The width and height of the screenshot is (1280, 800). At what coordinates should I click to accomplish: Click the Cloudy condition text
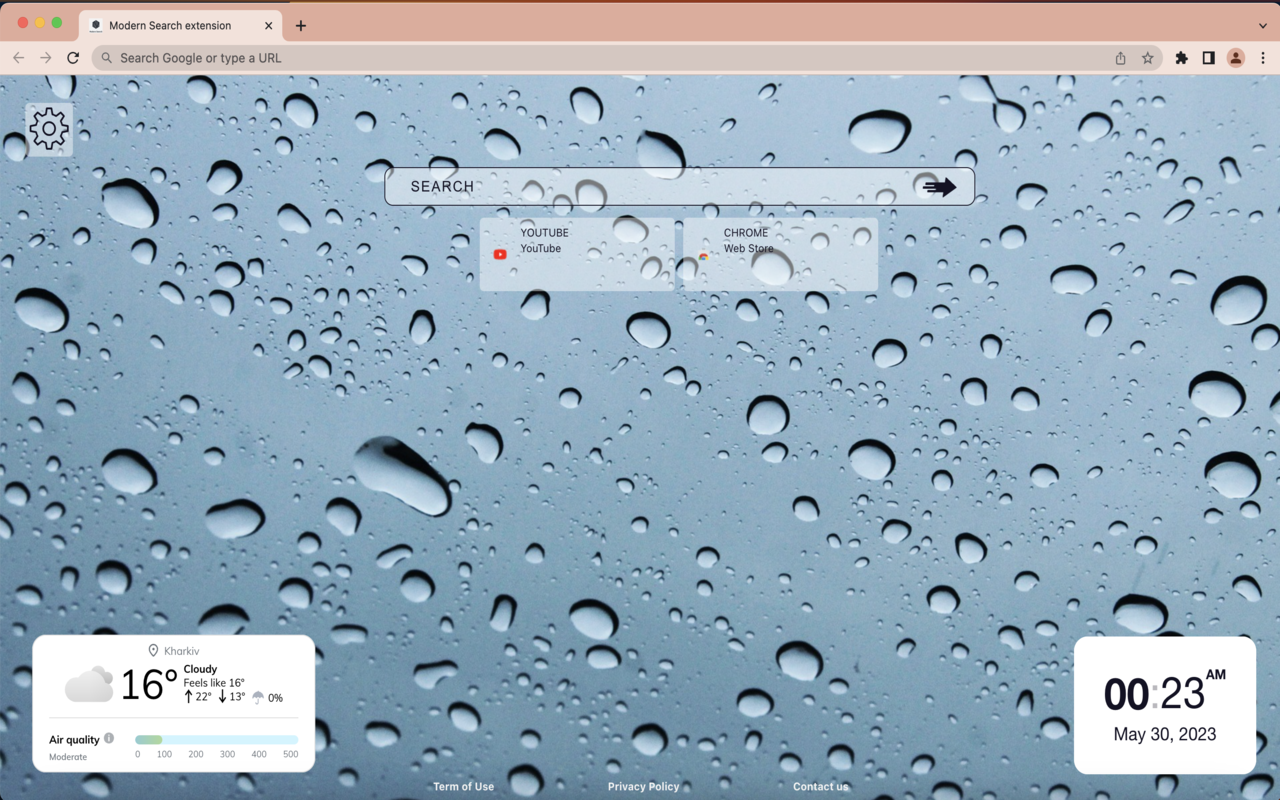200,669
